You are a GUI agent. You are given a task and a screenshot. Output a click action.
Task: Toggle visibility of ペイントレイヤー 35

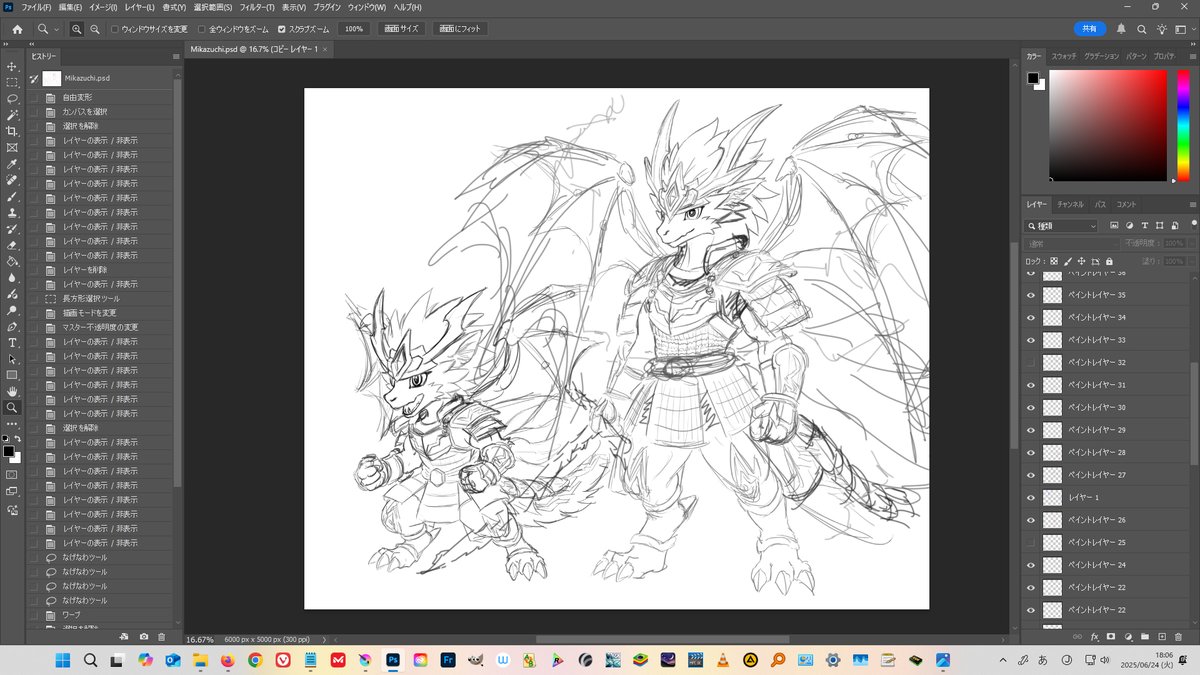tap(1031, 294)
